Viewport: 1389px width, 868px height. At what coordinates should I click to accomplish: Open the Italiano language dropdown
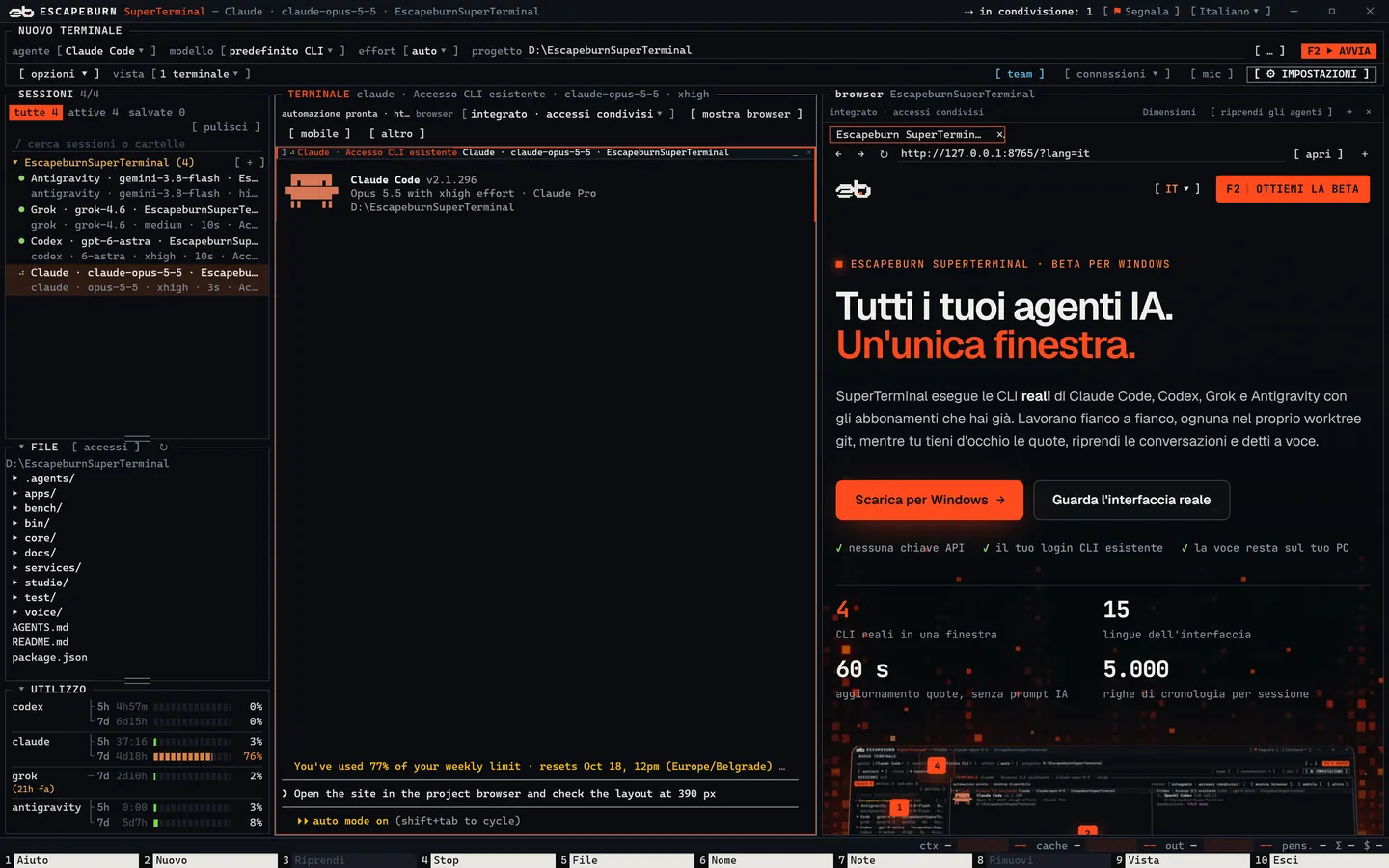tap(1231, 12)
